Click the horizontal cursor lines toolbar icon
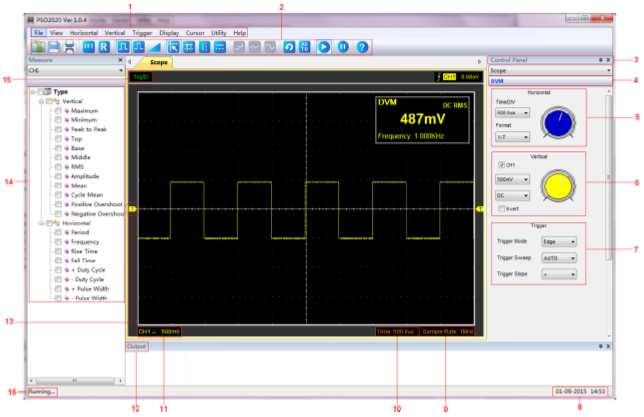The height and width of the screenshot is (417, 644). point(220,47)
